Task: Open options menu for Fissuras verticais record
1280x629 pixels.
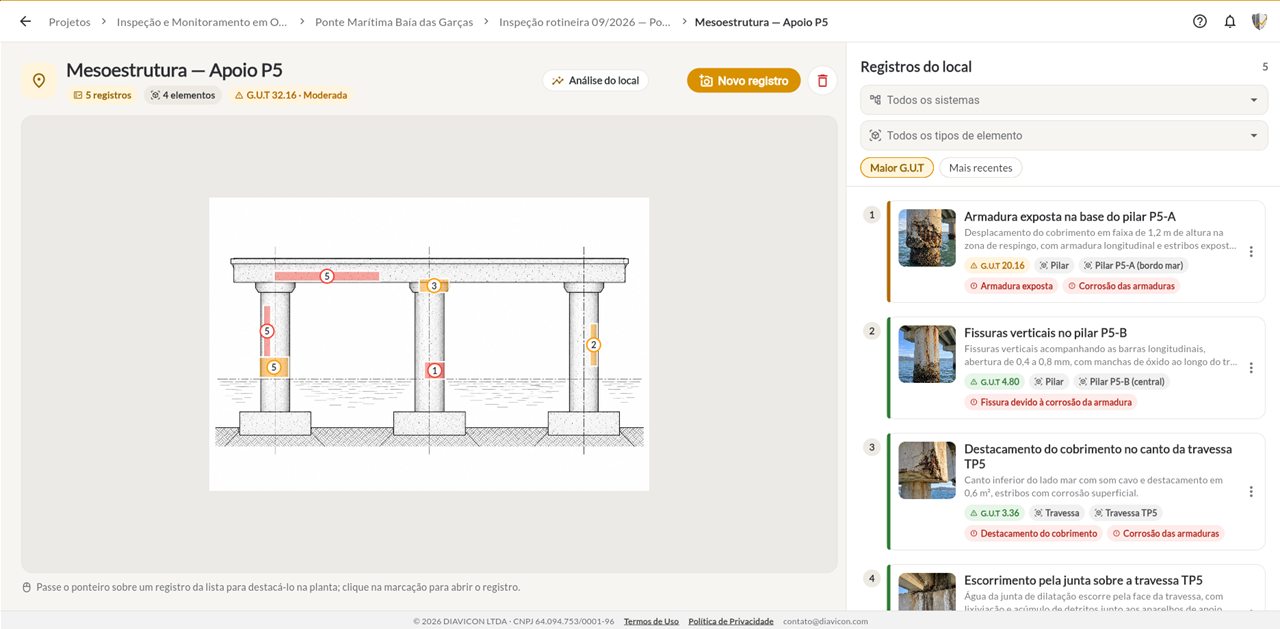Action: click(1251, 368)
